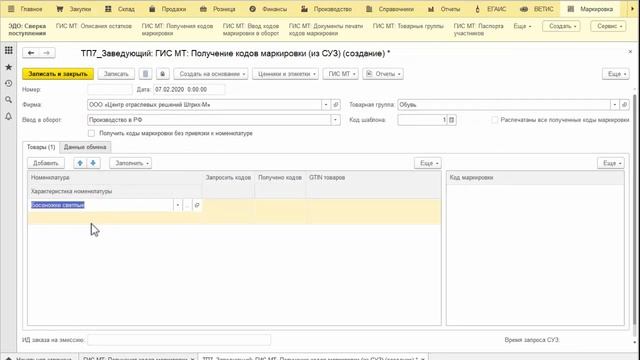The image size is (640, 360).
Task: Open nomenclature item with the link icon
Action: (x=197, y=205)
